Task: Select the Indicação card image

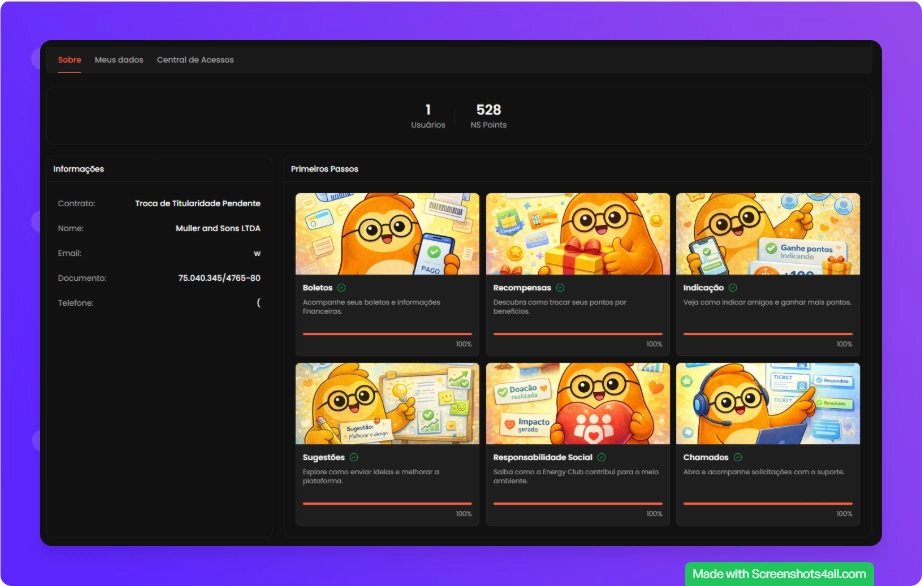Action: (x=767, y=234)
